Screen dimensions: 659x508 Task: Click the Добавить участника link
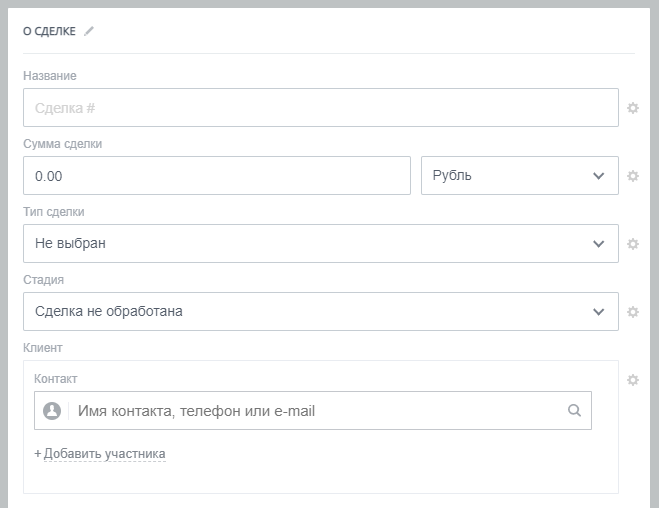[104, 454]
